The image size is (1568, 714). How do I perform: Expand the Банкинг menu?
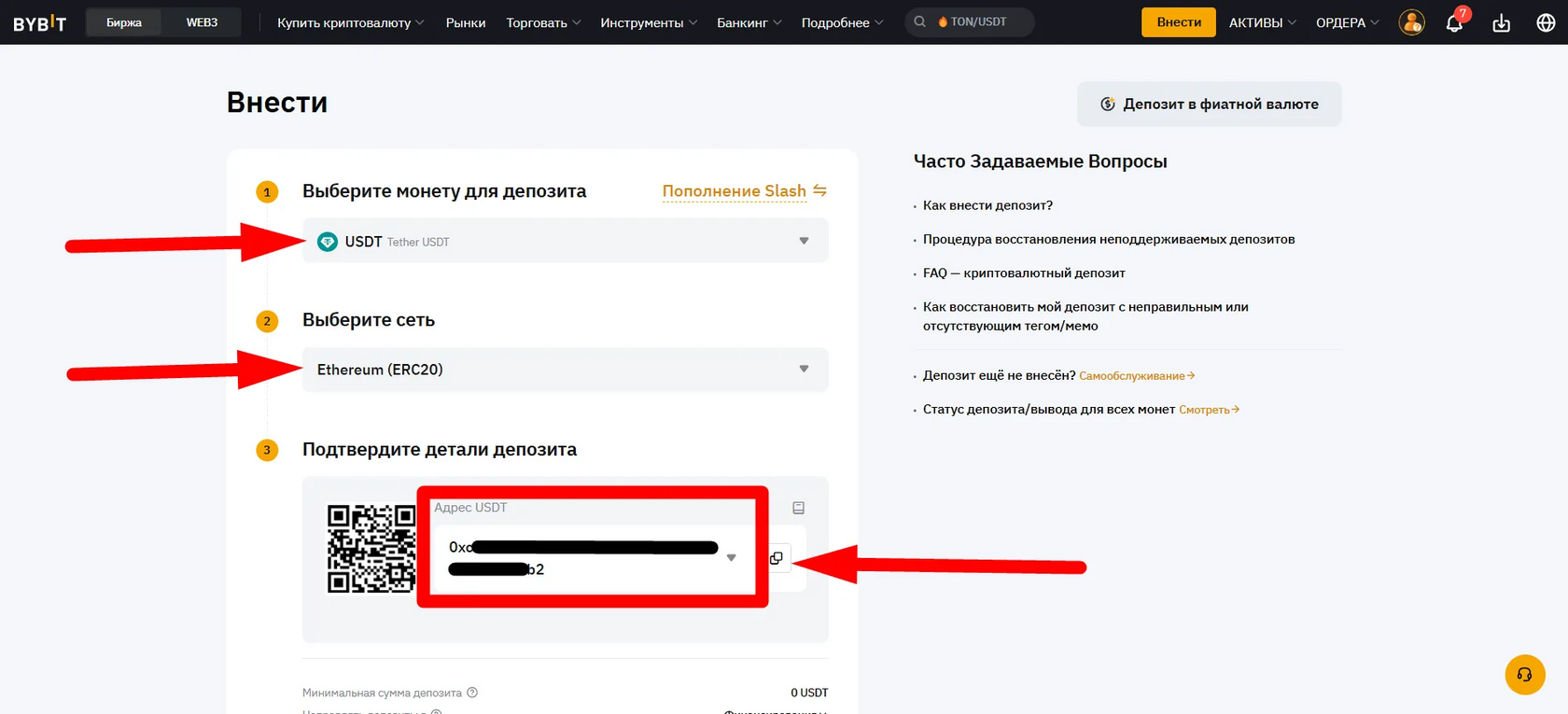[749, 22]
